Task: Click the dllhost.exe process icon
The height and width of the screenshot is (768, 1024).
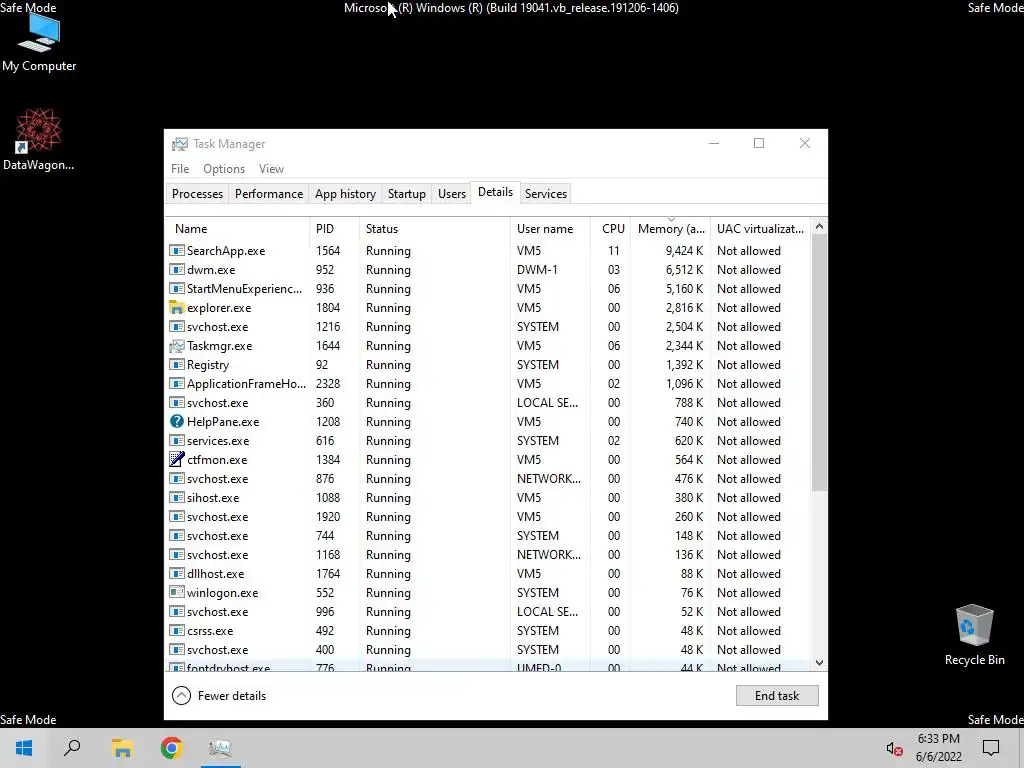Action: tap(176, 573)
